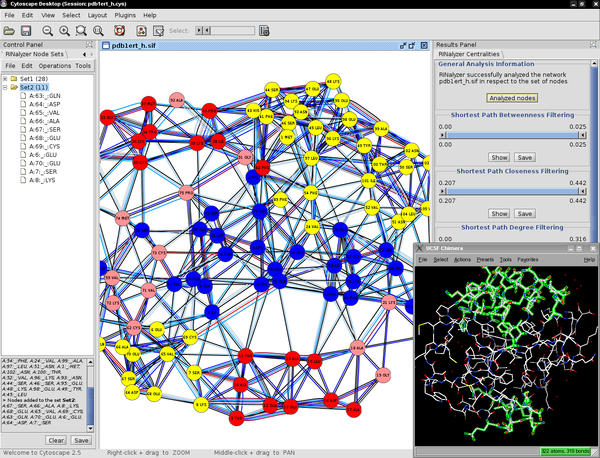The height and width of the screenshot is (458, 600).
Task: Select the A:63:_:GLN node entry
Action: (44, 96)
